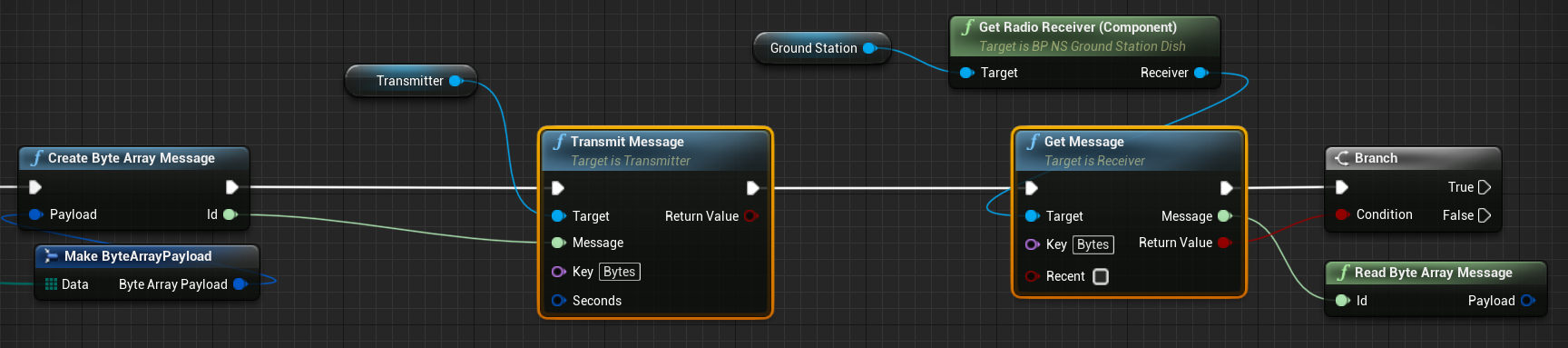Click the Ground Station variable output pin
The width and height of the screenshot is (1568, 348).
click(x=869, y=48)
